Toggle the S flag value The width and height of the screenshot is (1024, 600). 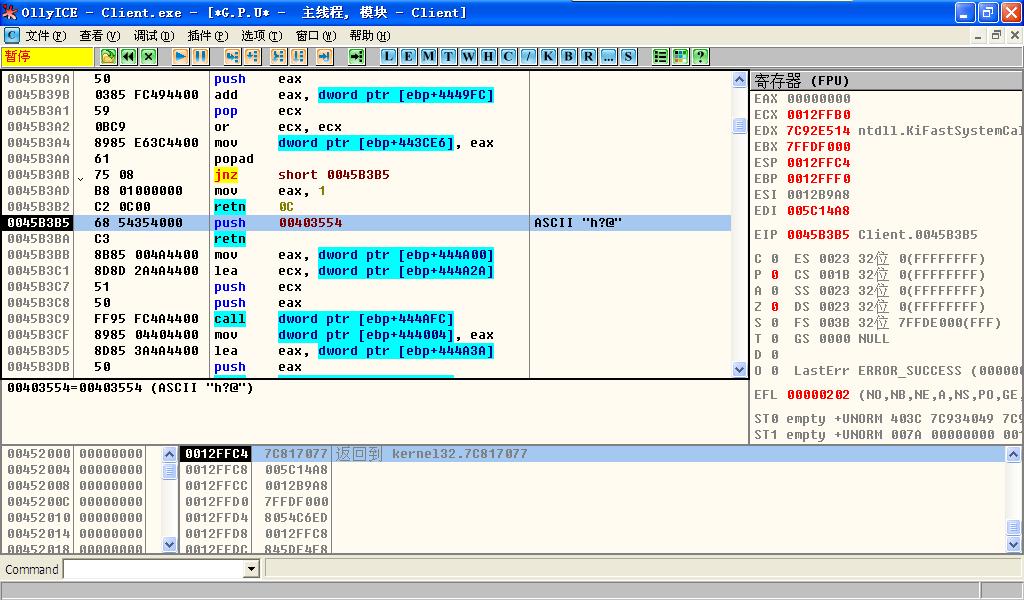click(x=775, y=323)
